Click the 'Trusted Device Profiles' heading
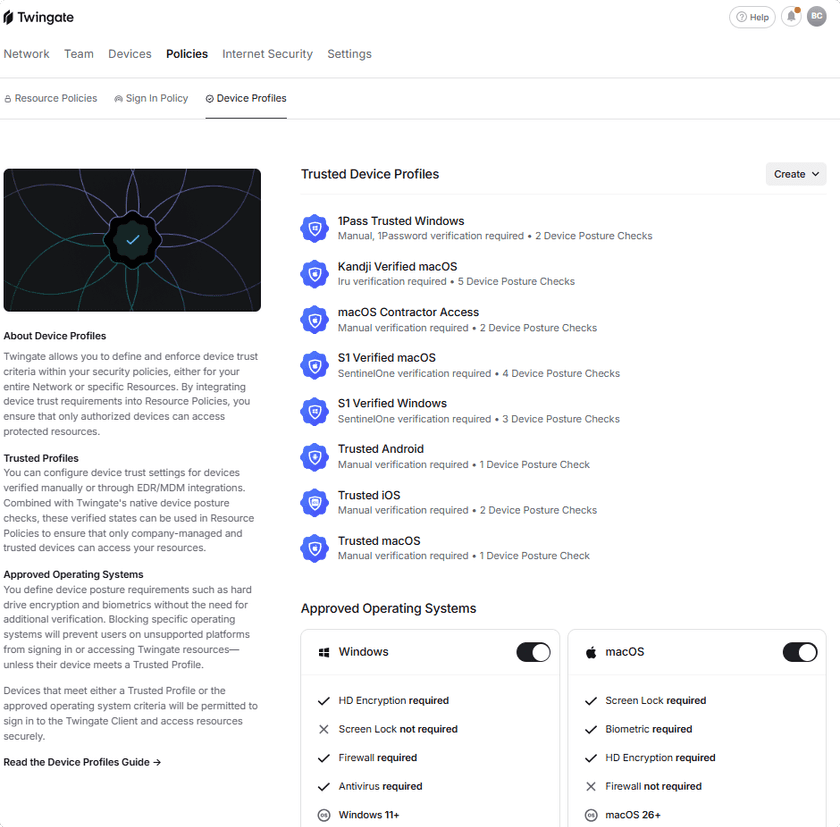This screenshot has height=827, width=840. (370, 174)
